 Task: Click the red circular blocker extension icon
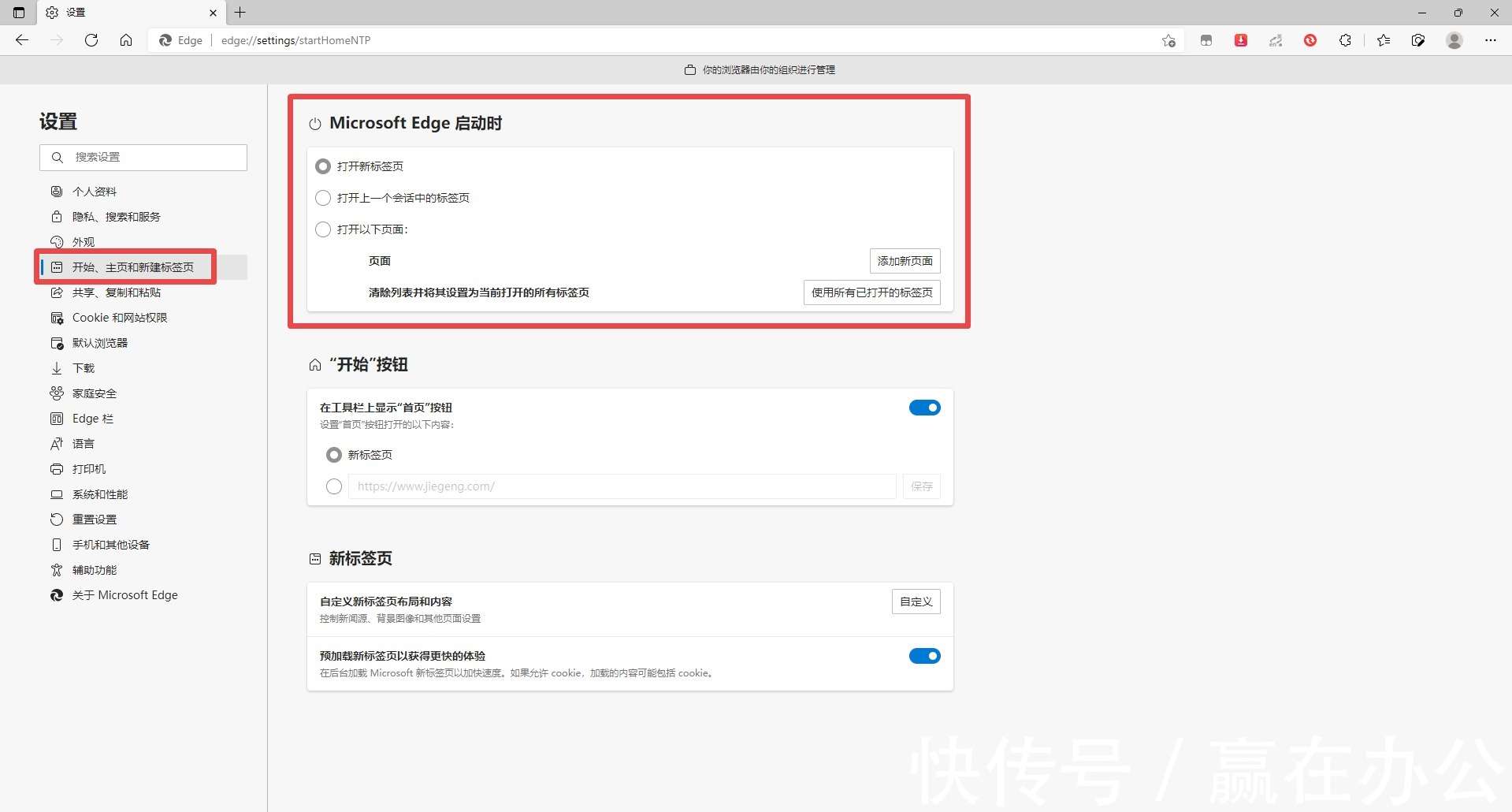pyautogui.click(x=1310, y=40)
